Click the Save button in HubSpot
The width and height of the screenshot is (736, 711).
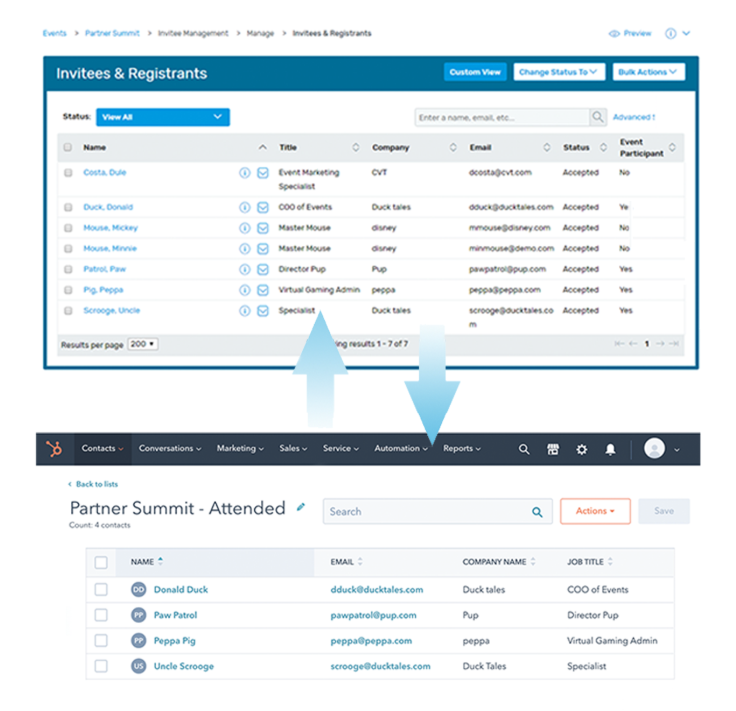(664, 511)
